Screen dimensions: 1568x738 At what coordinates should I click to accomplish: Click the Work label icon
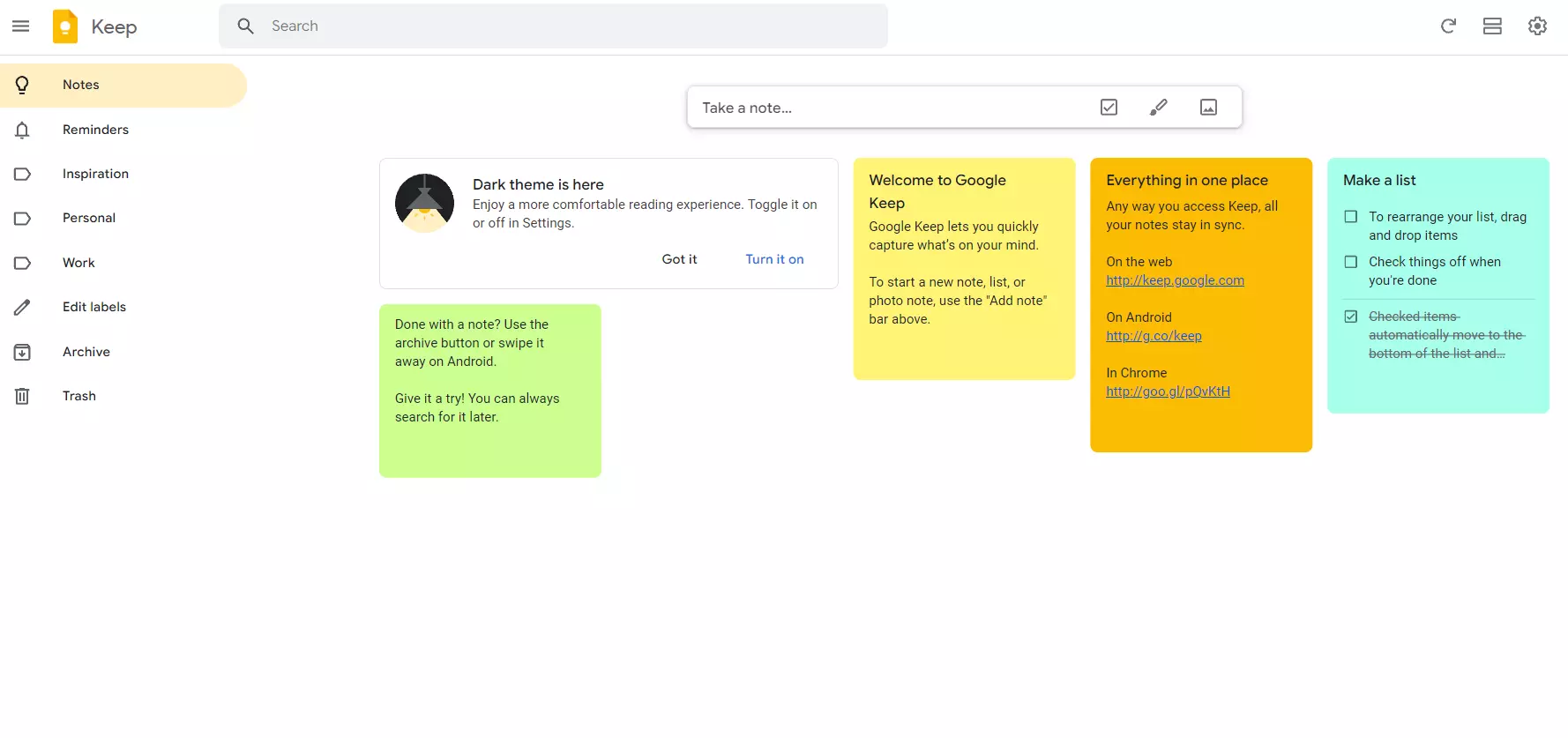(x=22, y=263)
